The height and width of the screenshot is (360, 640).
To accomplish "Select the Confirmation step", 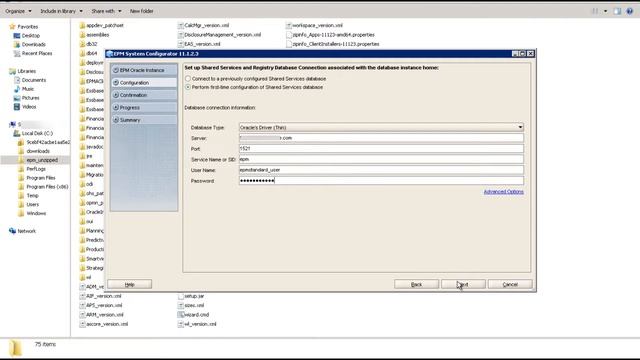I will (144, 95).
